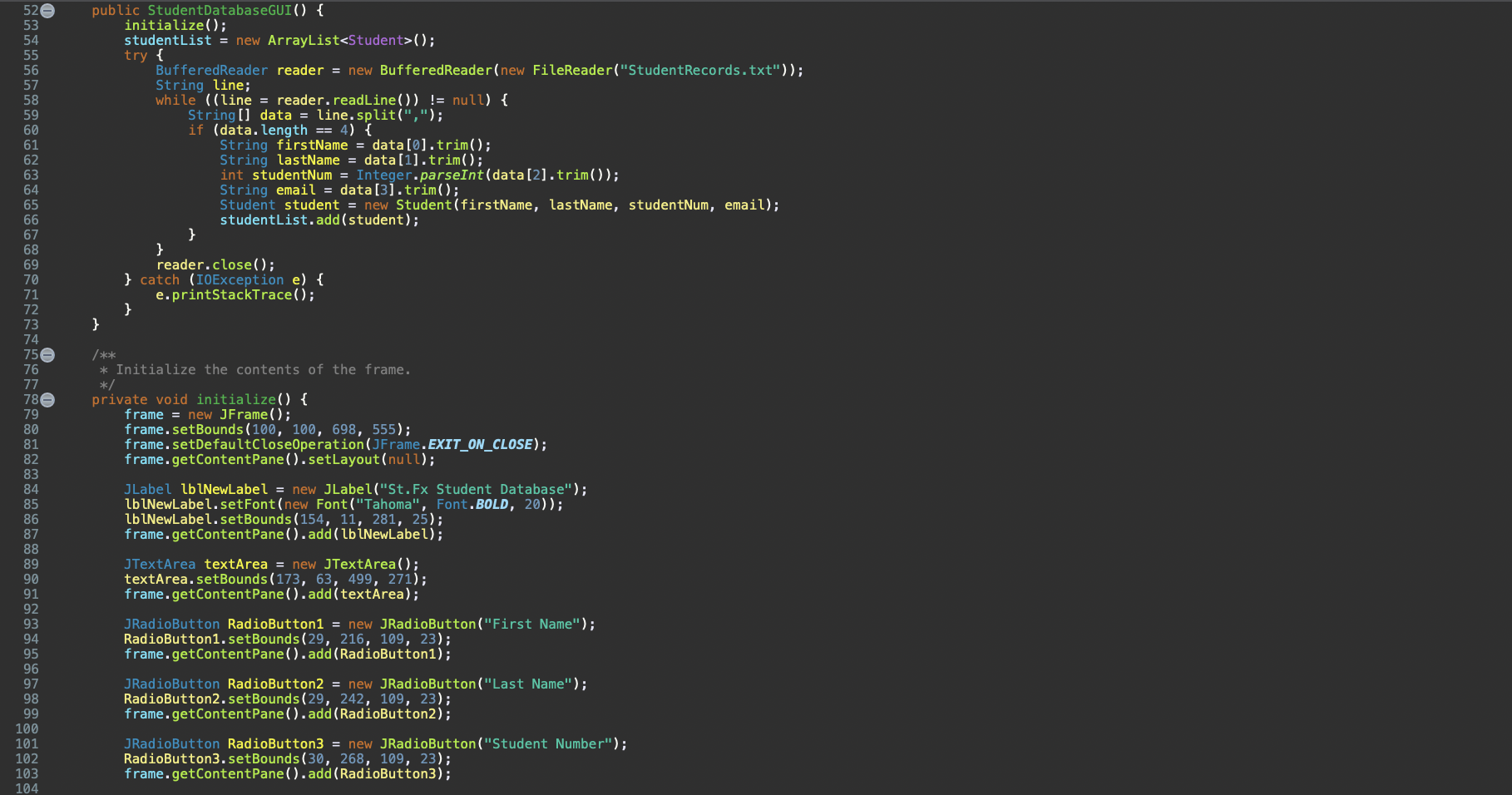
Task: Collapse the initialize method fold marker
Action: [47, 399]
